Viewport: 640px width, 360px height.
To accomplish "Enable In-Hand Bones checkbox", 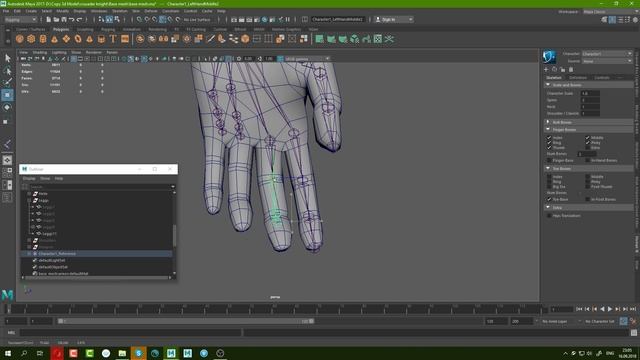I will (587, 160).
